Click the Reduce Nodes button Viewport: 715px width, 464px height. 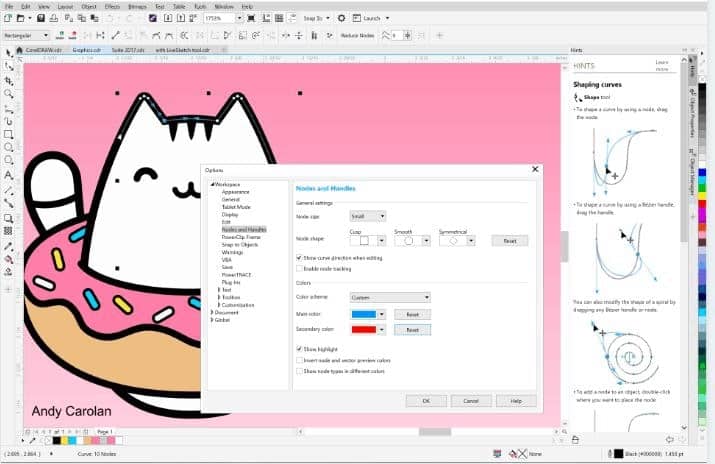(358, 35)
